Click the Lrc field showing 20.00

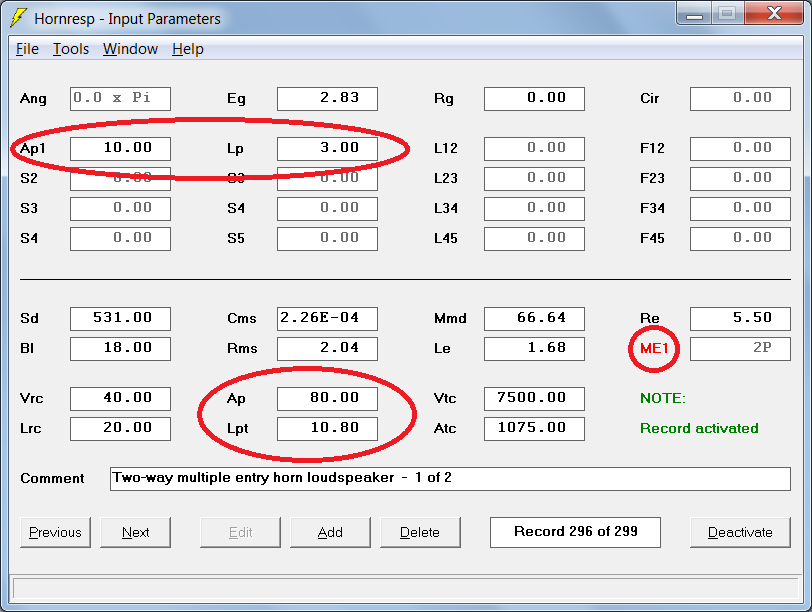point(120,429)
